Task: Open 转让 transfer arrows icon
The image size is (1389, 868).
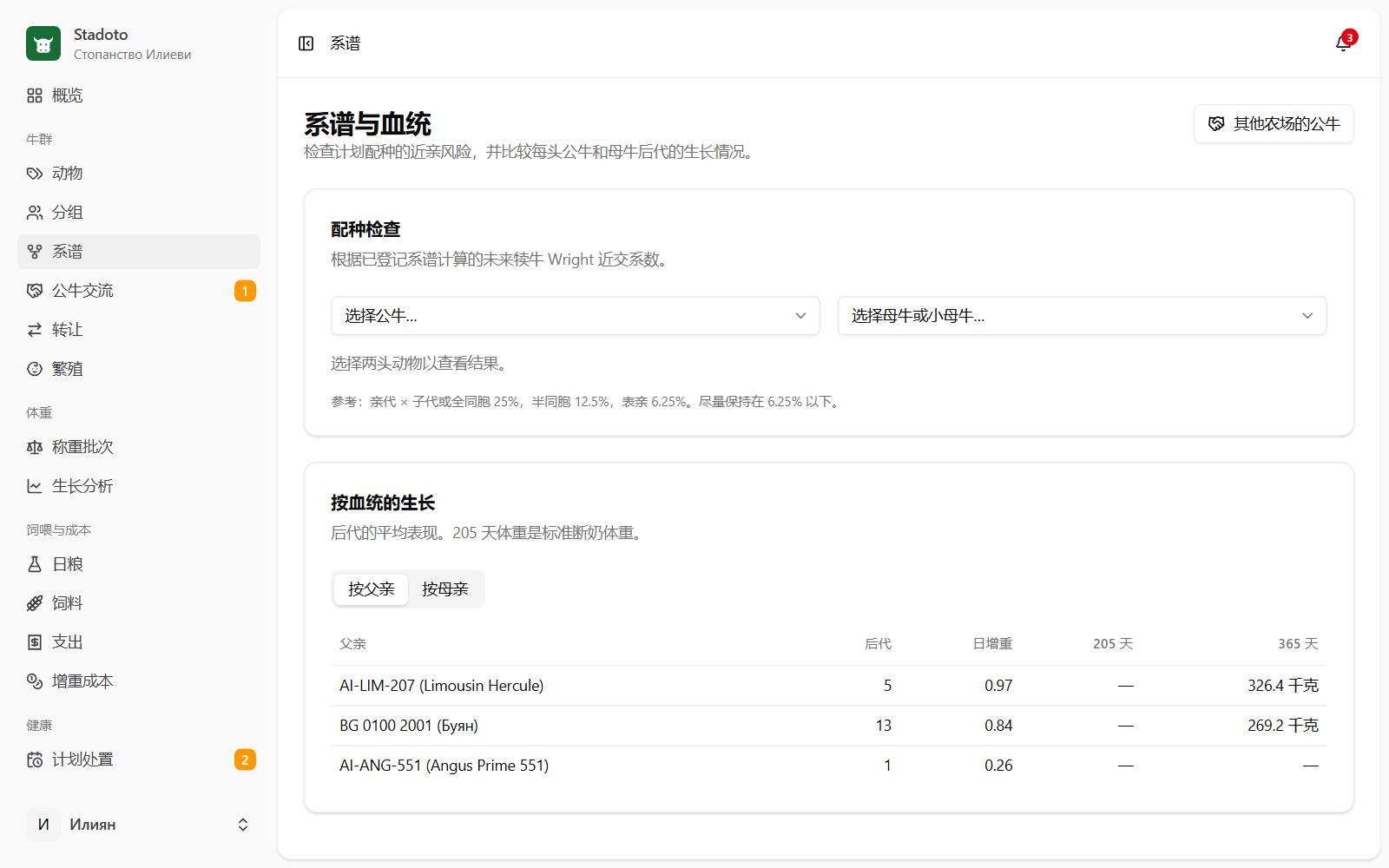Action: click(x=35, y=330)
